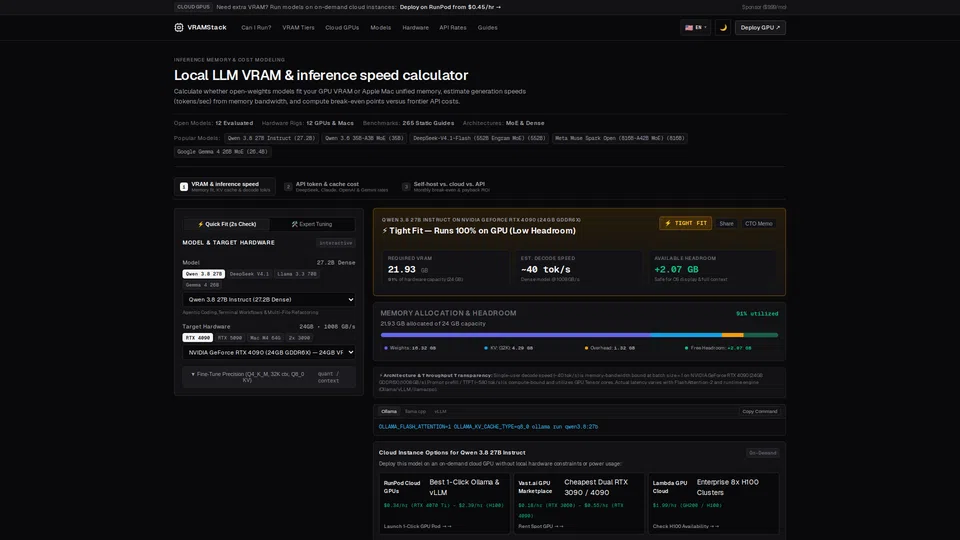Open the Cloud GPUs nav item
Image resolution: width=960 pixels, height=540 pixels.
[342, 28]
